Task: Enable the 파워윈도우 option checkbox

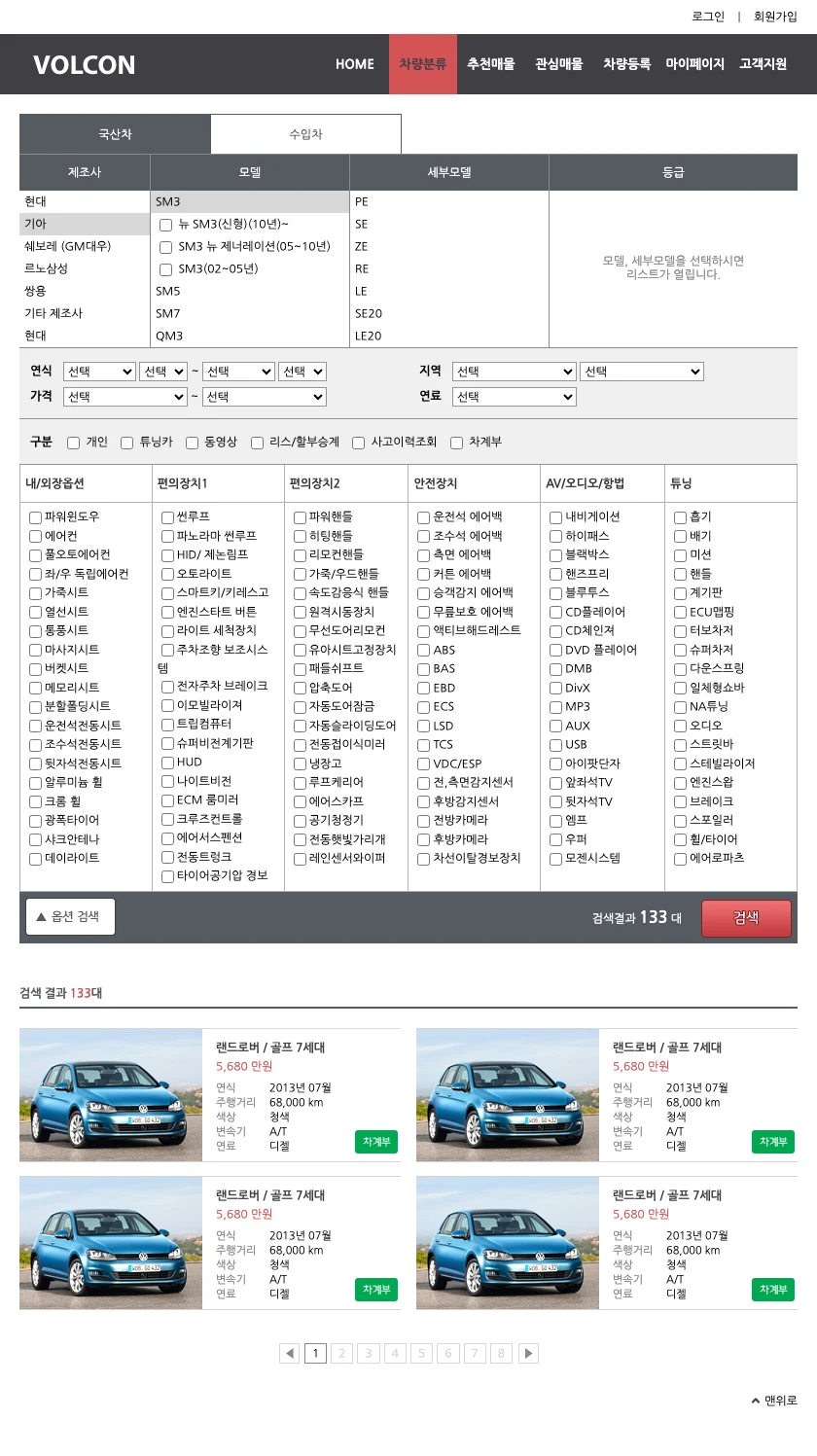Action: point(35,517)
